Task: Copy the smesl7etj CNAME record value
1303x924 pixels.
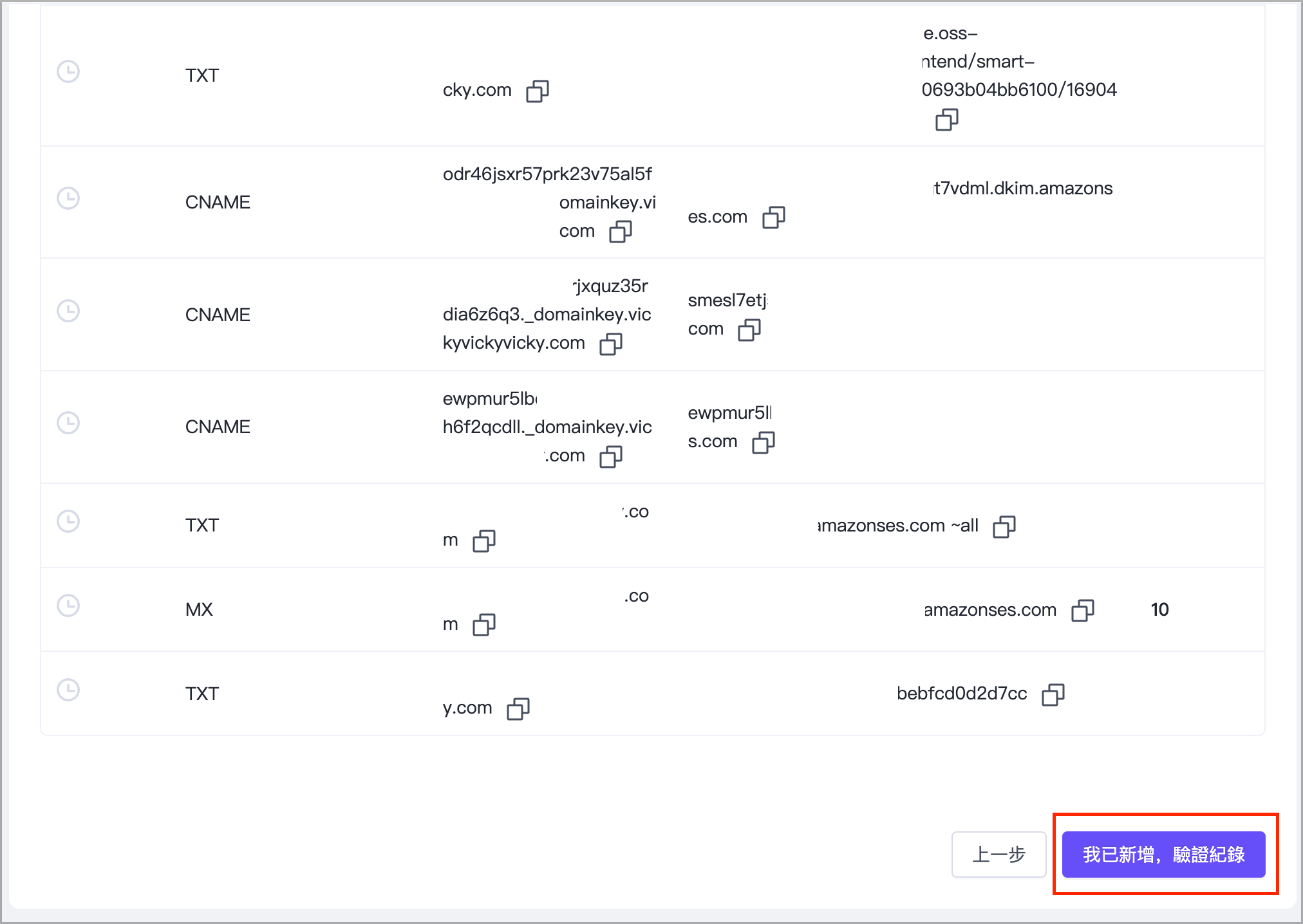Action: coord(749,330)
